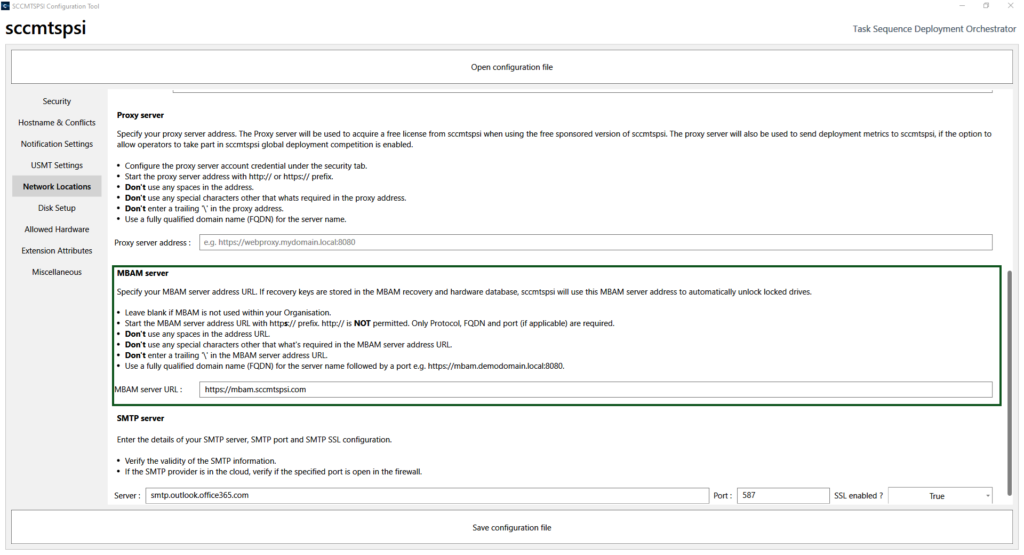Switch to Hostname & Conflicts tab
Screen dimensions: 1024x555
(x=57, y=123)
